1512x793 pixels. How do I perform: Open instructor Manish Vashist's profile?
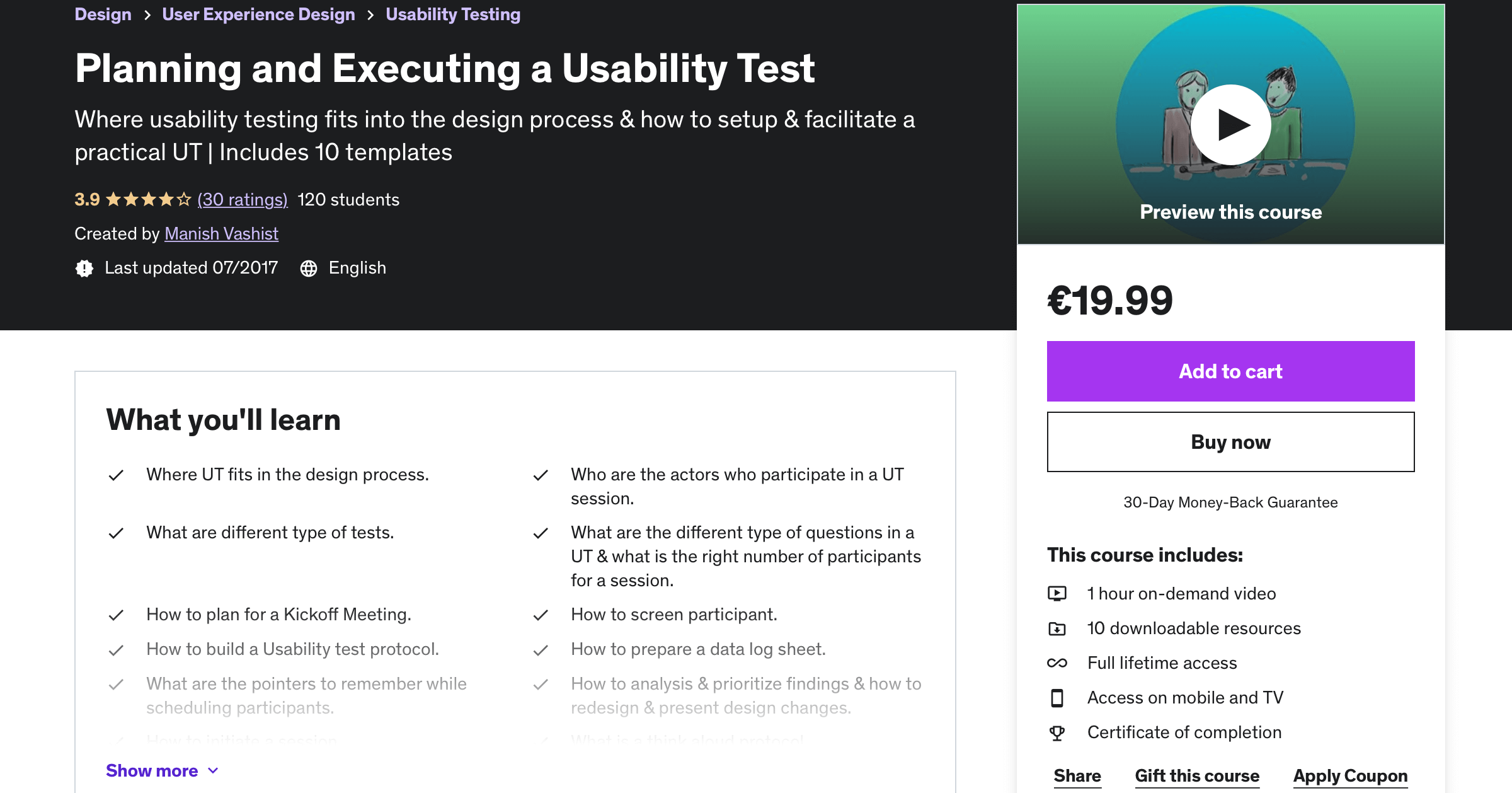pyautogui.click(x=221, y=234)
